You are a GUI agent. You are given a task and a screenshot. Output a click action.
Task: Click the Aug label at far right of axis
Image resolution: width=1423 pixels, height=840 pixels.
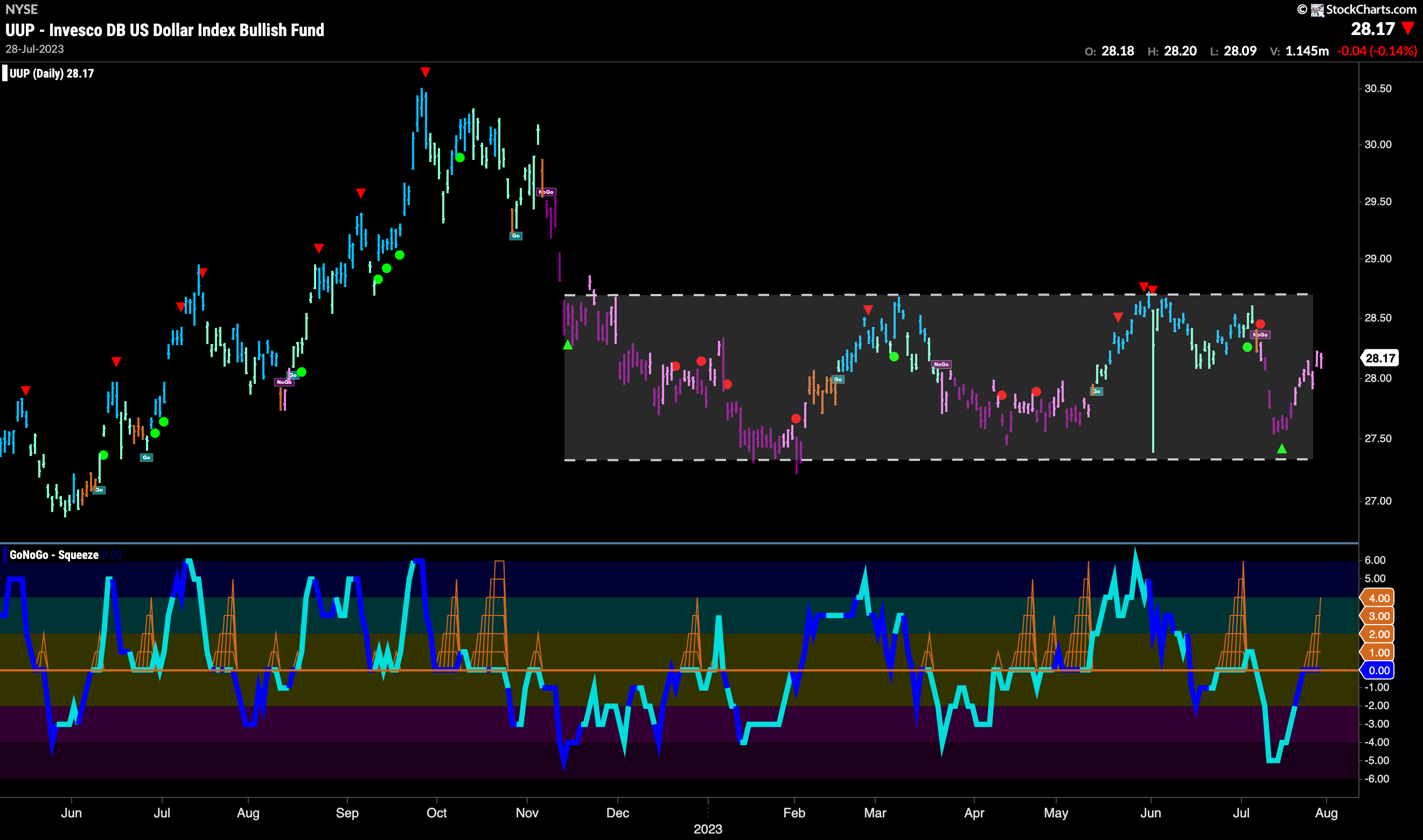[1327, 813]
